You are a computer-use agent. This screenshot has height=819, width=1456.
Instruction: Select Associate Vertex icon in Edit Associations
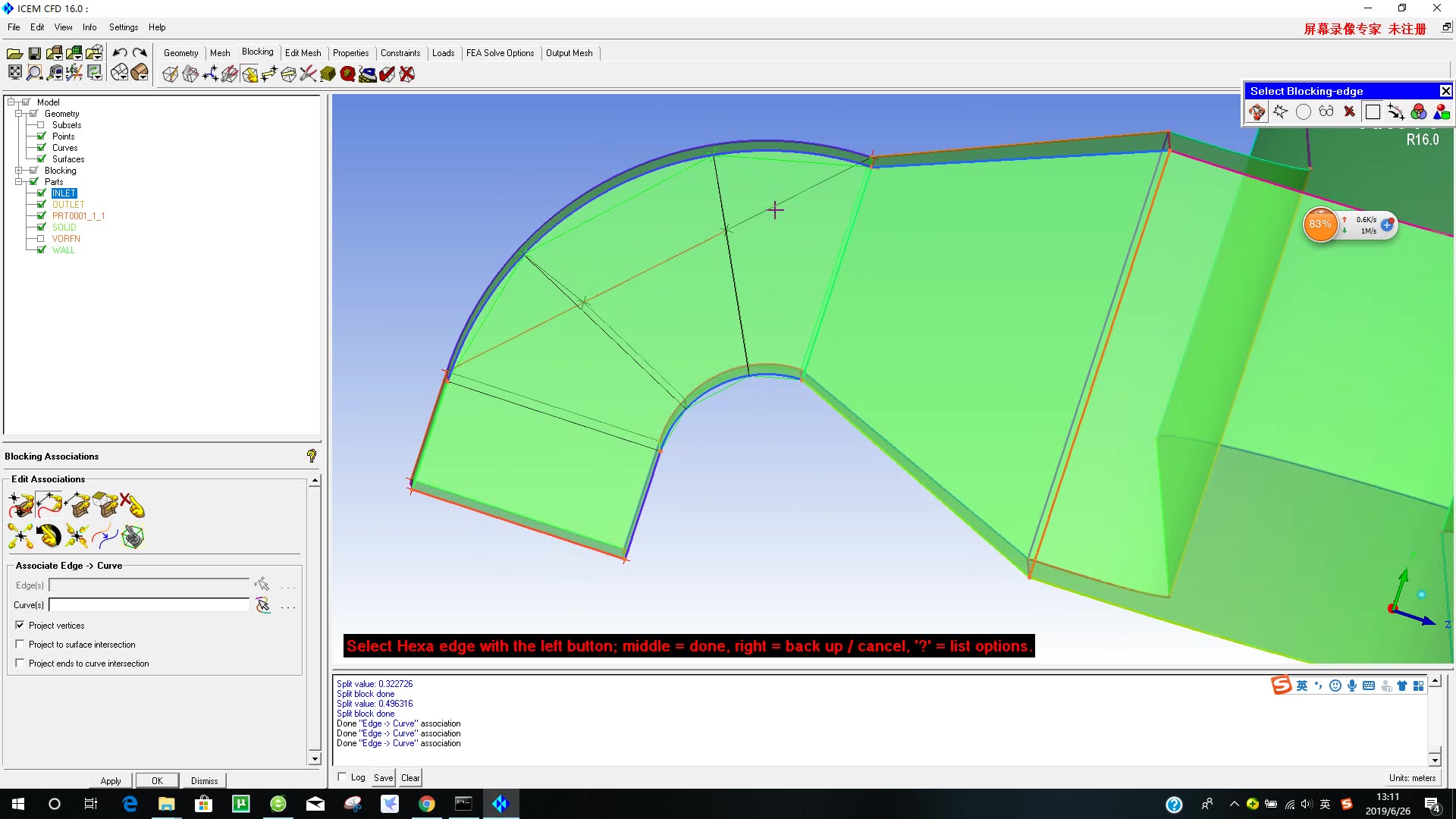click(x=20, y=505)
